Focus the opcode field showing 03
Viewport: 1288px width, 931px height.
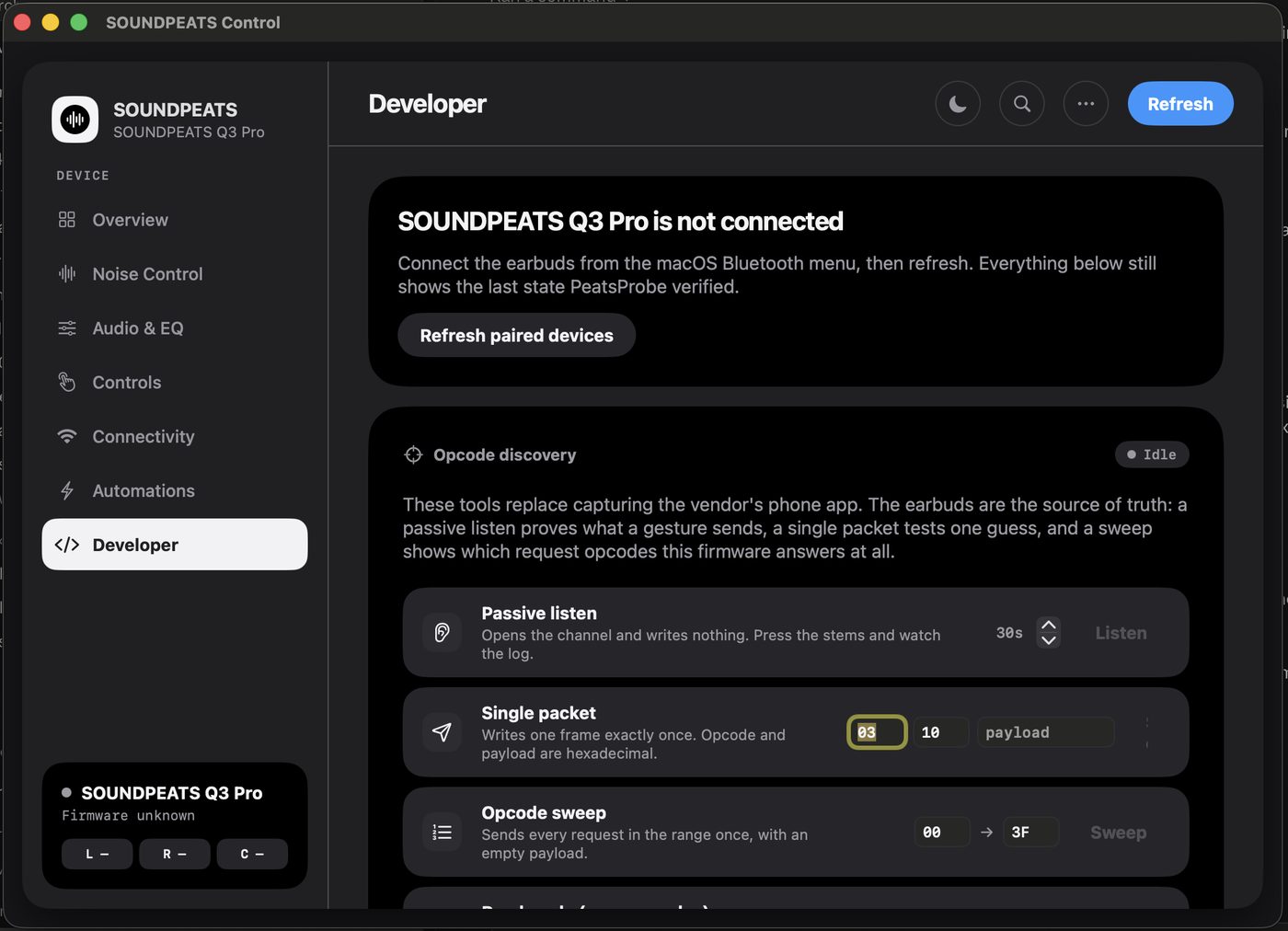877,732
